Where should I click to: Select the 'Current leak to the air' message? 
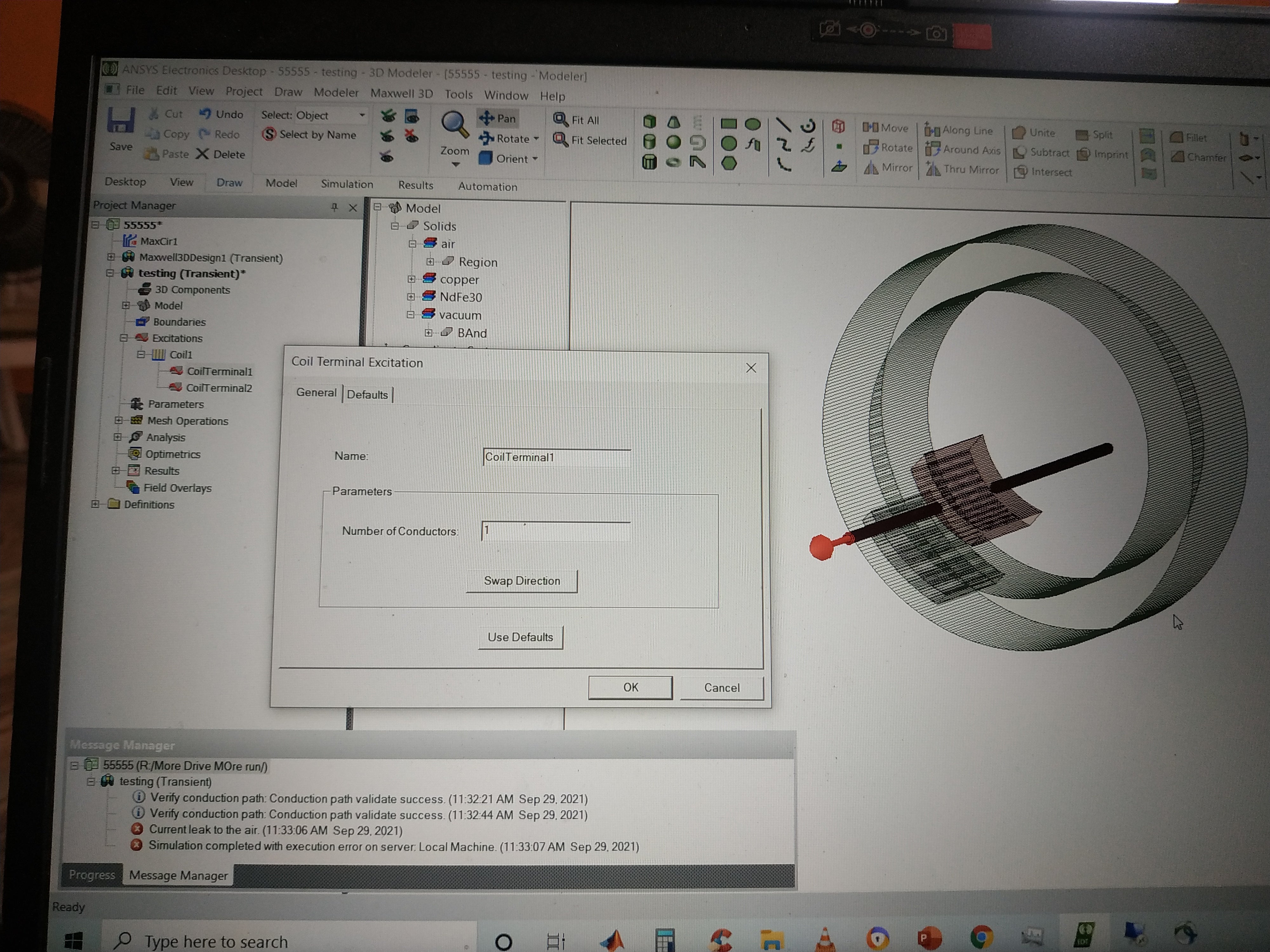(276, 830)
